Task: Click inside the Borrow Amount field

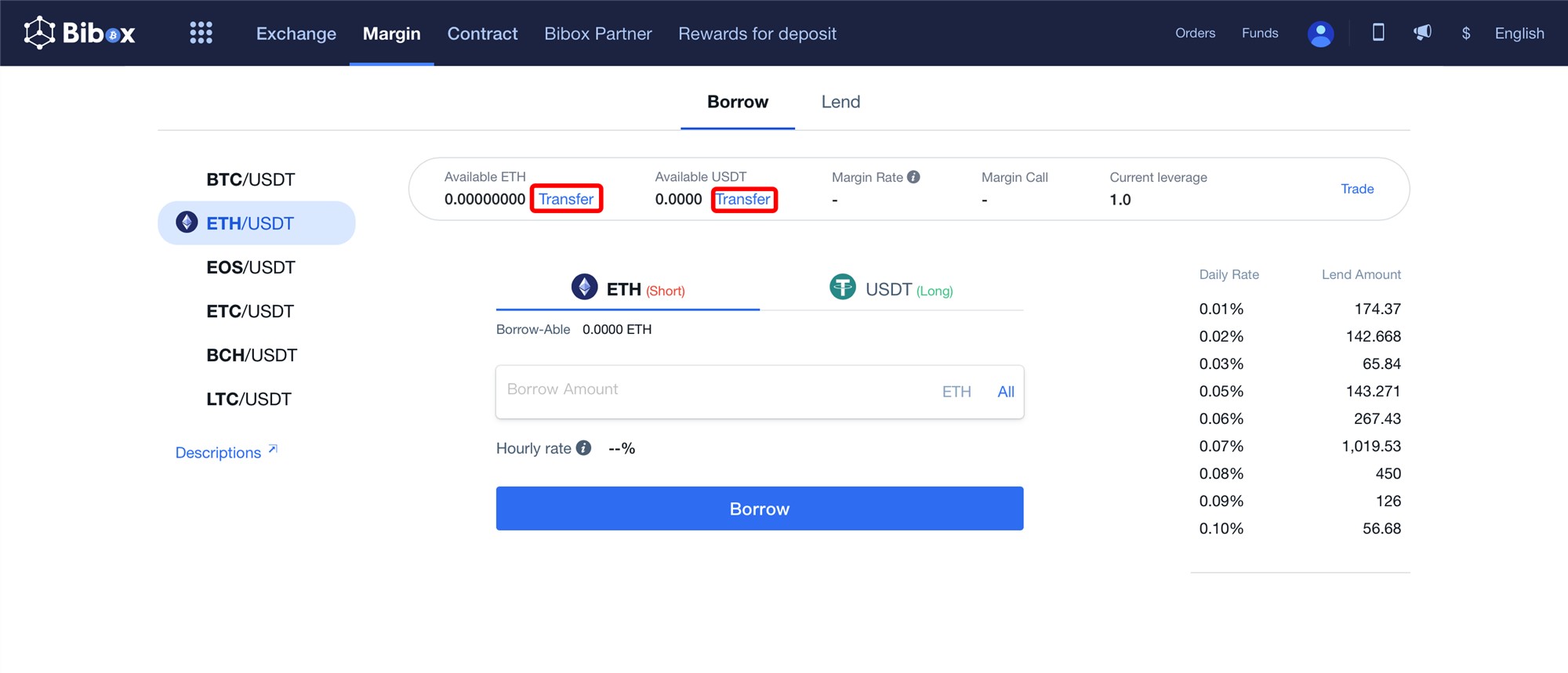Action: click(713, 391)
